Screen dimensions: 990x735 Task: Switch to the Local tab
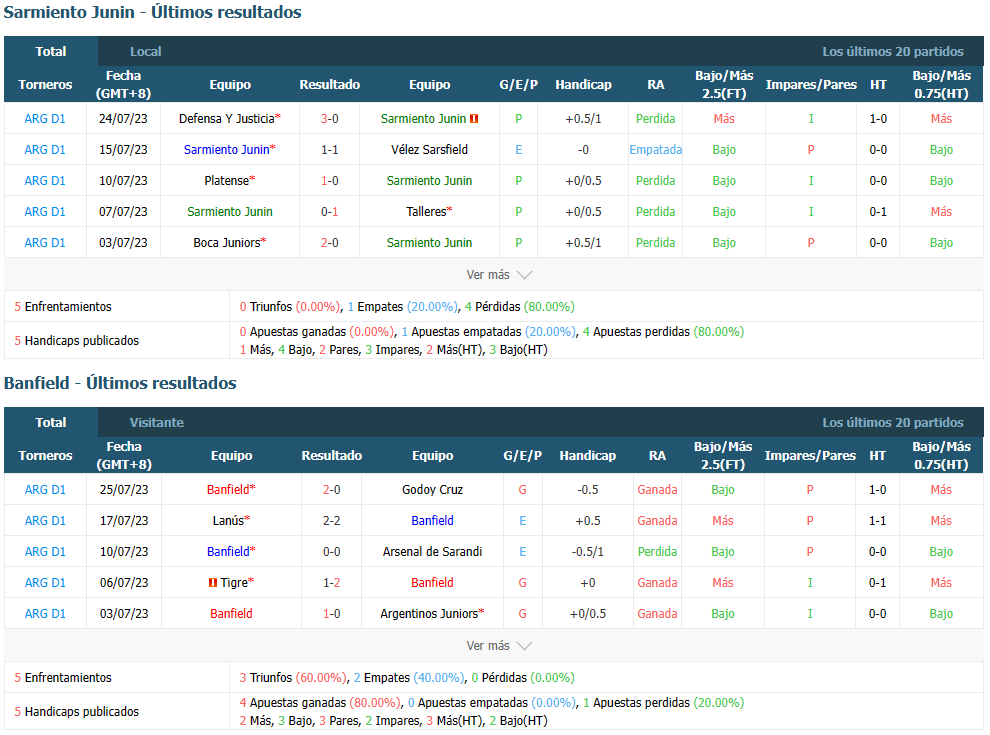click(x=146, y=52)
